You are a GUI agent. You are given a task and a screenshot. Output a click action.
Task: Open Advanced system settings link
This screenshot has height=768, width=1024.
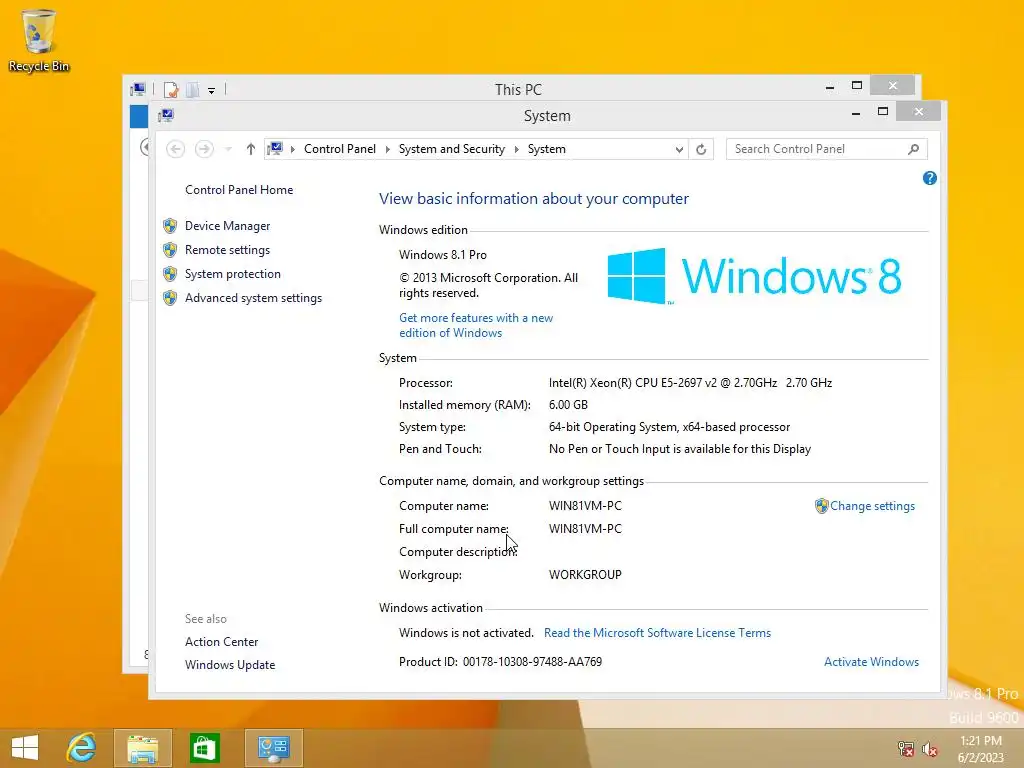point(253,298)
